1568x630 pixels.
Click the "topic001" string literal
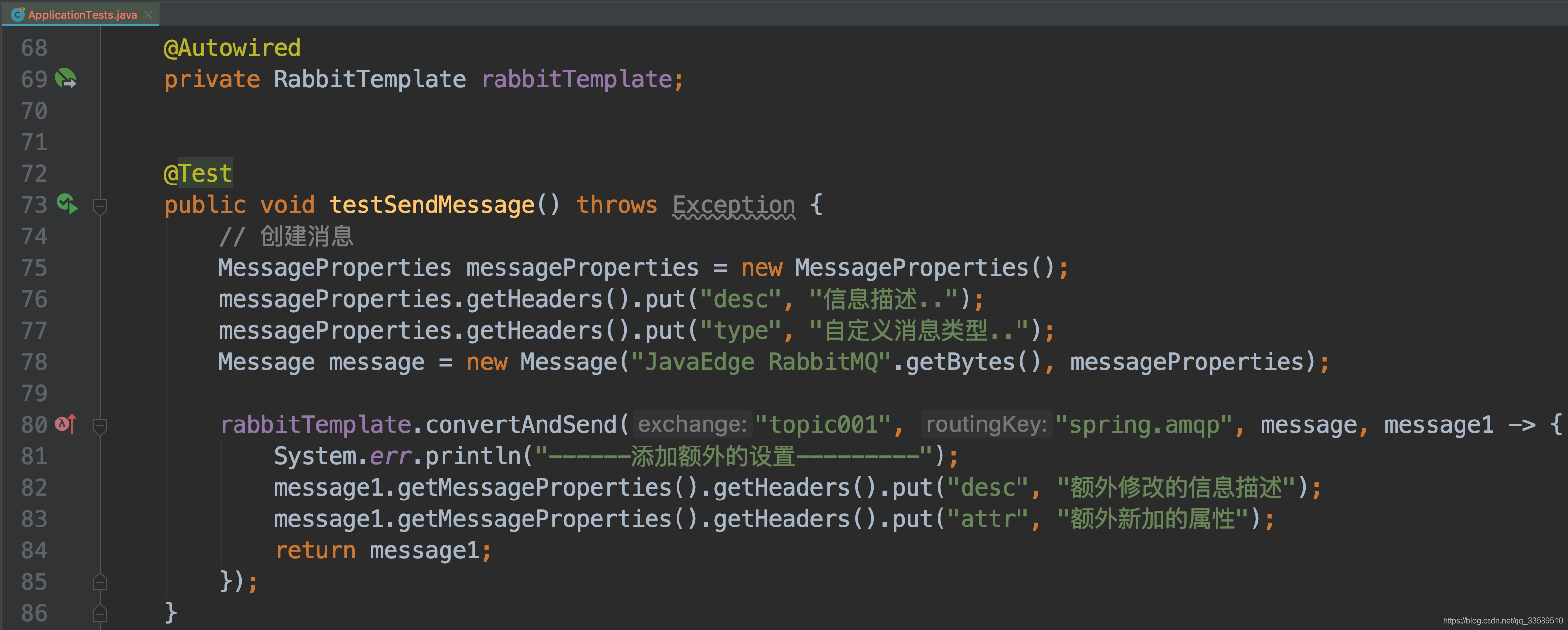click(x=822, y=424)
